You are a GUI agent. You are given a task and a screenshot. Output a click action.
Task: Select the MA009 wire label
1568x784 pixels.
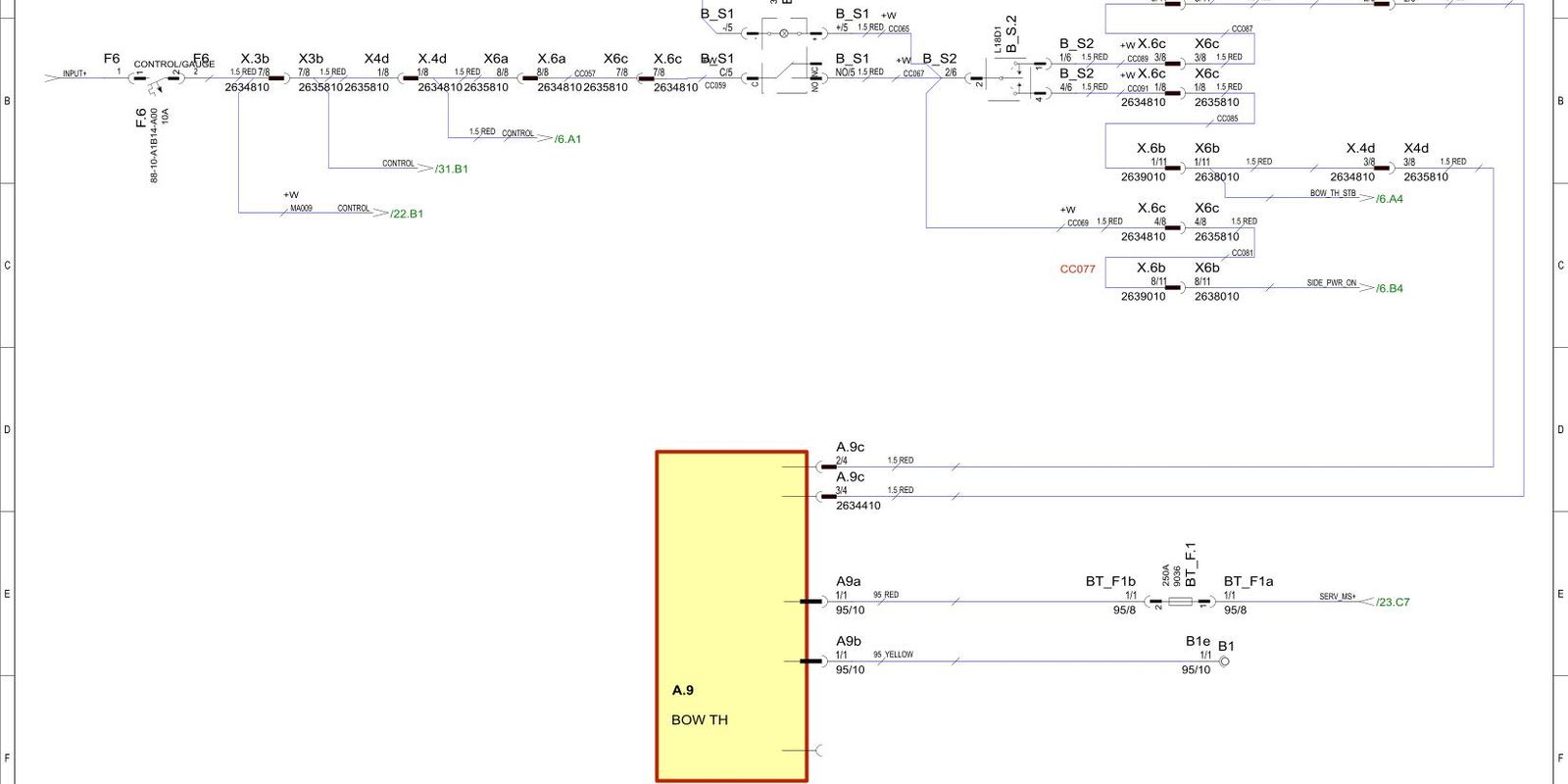coord(301,208)
